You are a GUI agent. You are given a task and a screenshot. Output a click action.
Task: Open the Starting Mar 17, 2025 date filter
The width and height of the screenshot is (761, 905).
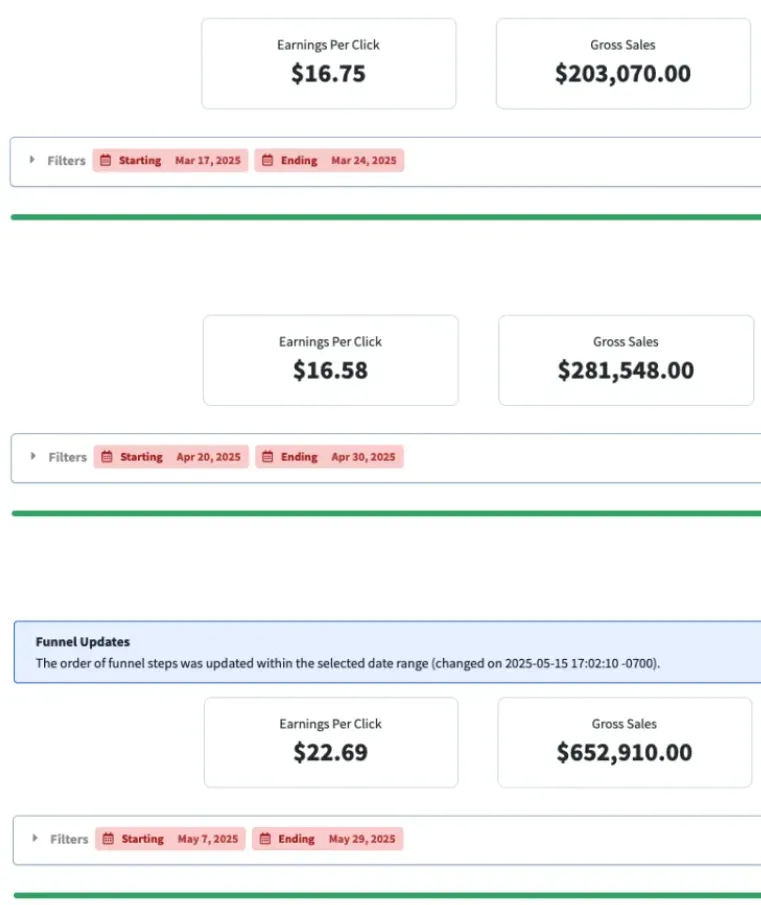click(170, 160)
